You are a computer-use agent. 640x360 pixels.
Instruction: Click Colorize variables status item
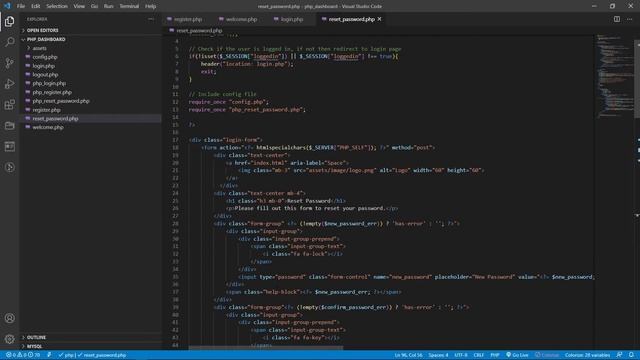point(587,355)
